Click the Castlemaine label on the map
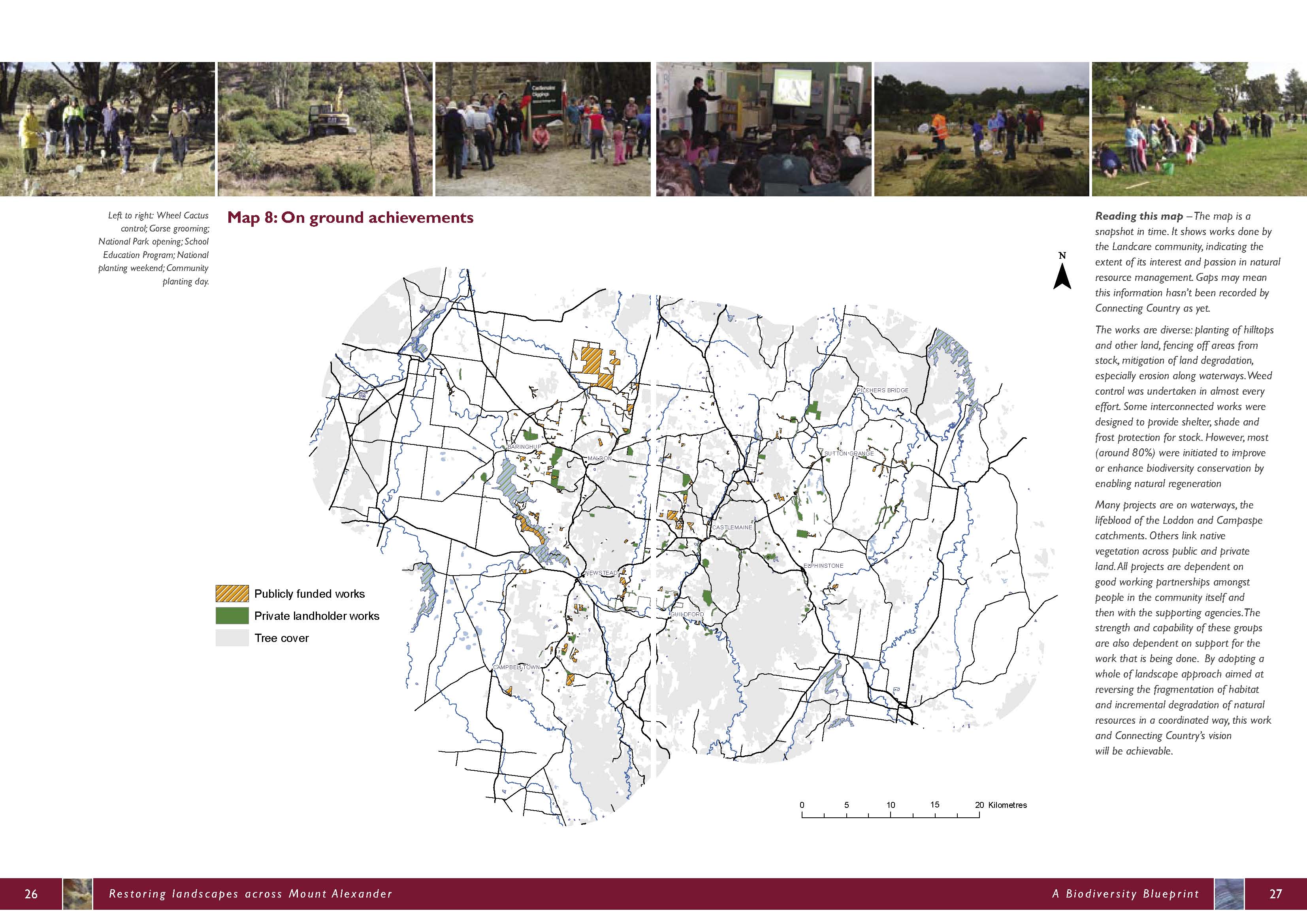 [732, 527]
